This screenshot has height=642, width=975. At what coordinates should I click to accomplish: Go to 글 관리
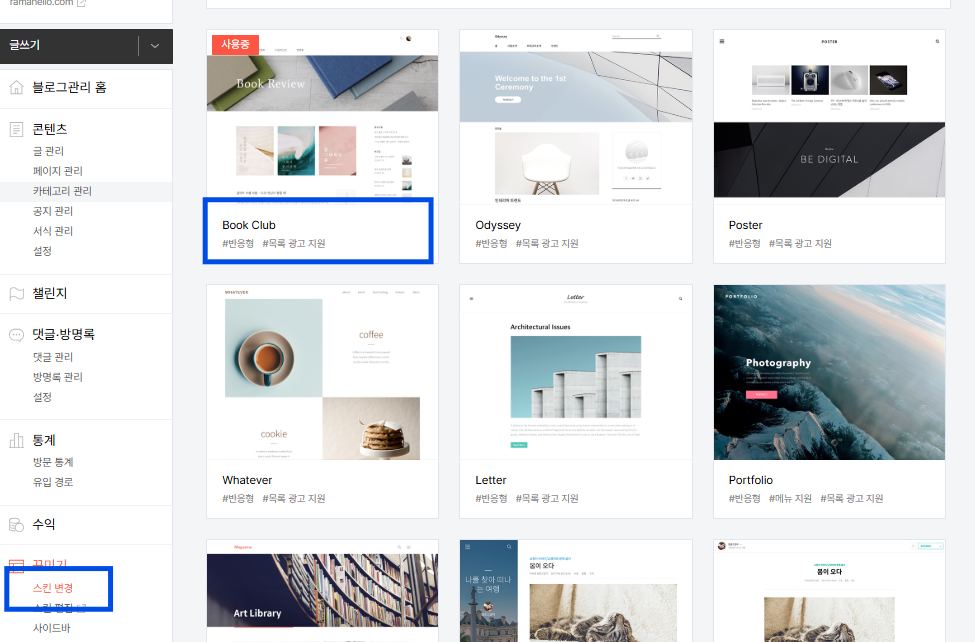tap(48, 151)
